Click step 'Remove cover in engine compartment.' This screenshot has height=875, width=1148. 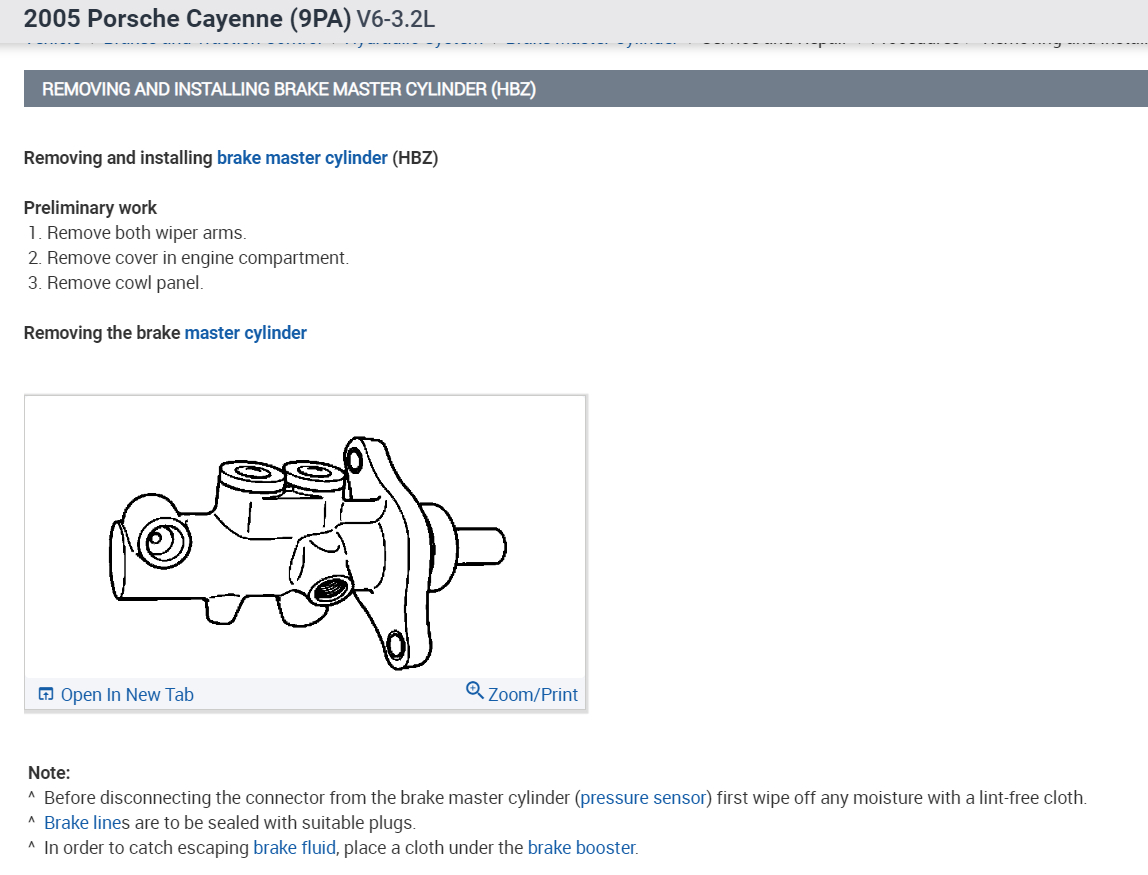point(198,258)
